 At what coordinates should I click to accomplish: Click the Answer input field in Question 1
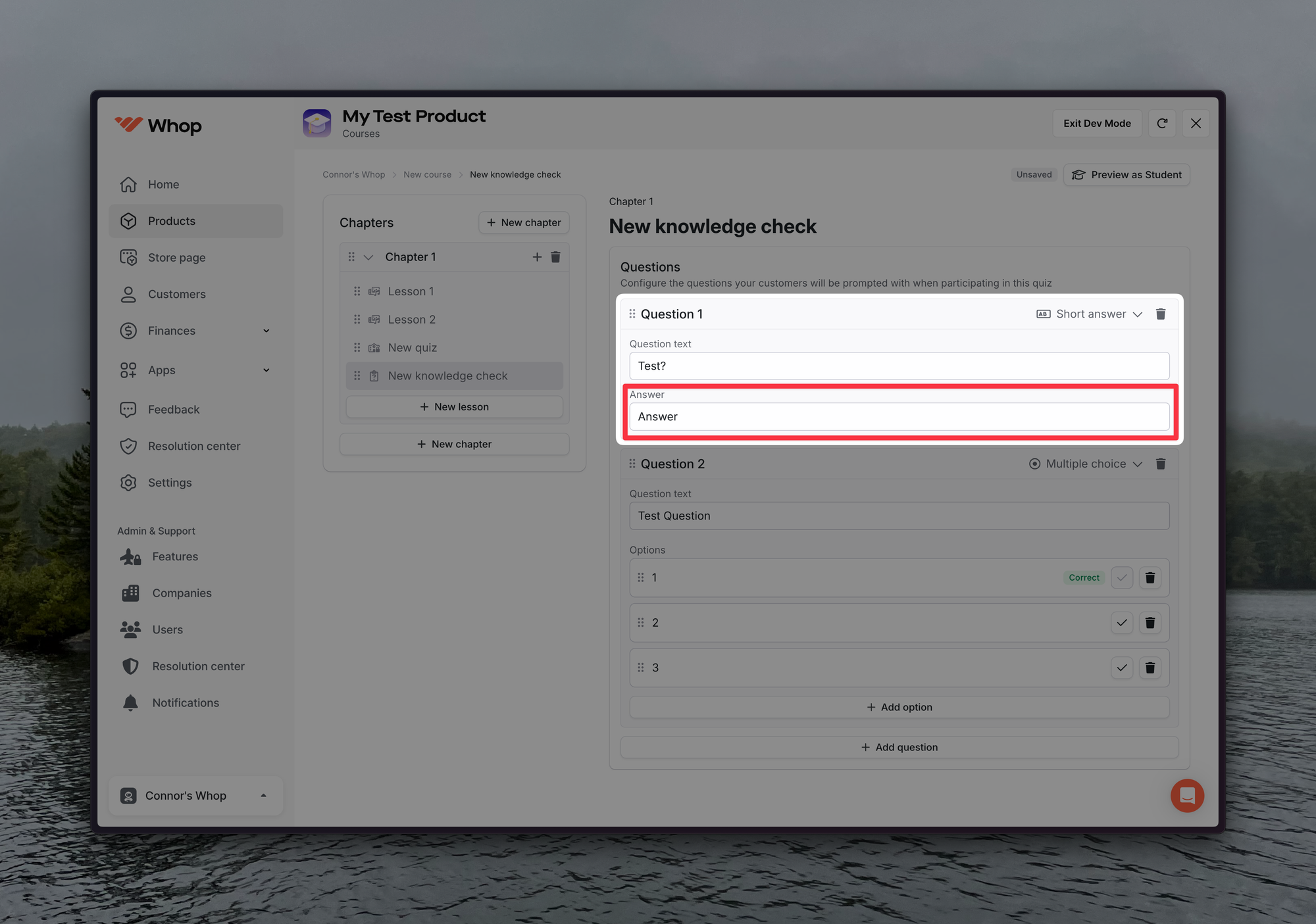click(899, 417)
